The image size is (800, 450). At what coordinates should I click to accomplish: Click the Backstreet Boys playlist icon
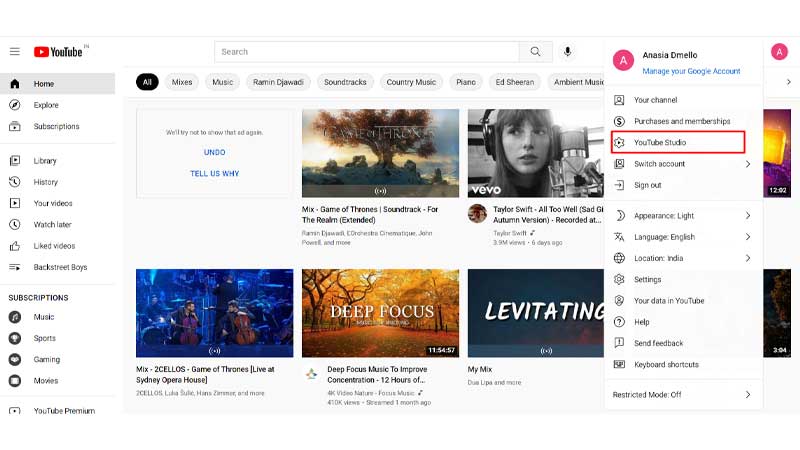pyautogui.click(x=15, y=267)
